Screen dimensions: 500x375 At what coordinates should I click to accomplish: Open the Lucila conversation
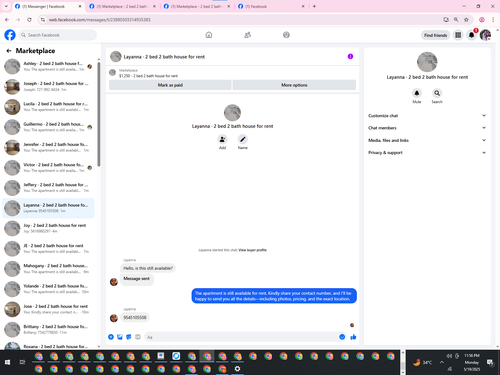pyautogui.click(x=48, y=107)
